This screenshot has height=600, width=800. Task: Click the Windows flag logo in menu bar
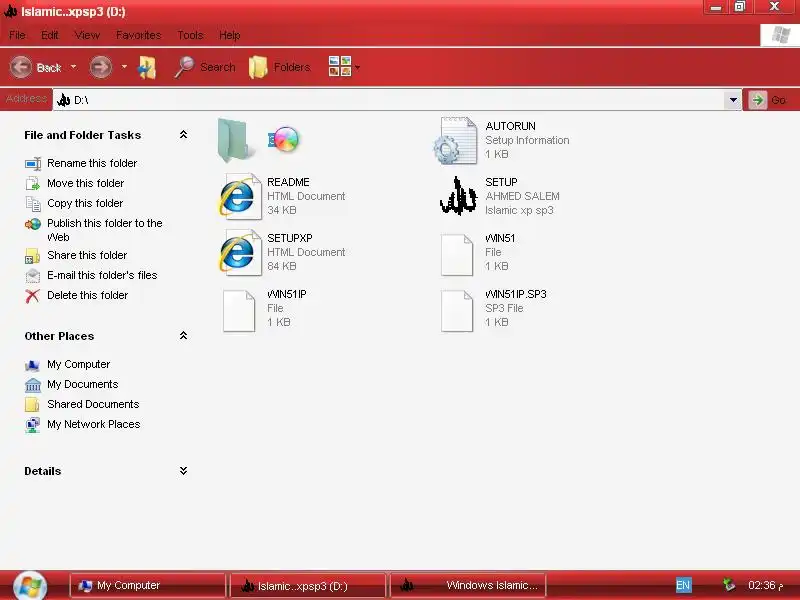[780, 35]
